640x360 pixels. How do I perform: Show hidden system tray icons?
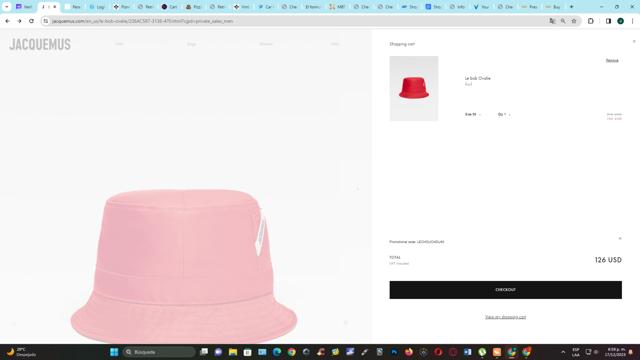[563, 352]
